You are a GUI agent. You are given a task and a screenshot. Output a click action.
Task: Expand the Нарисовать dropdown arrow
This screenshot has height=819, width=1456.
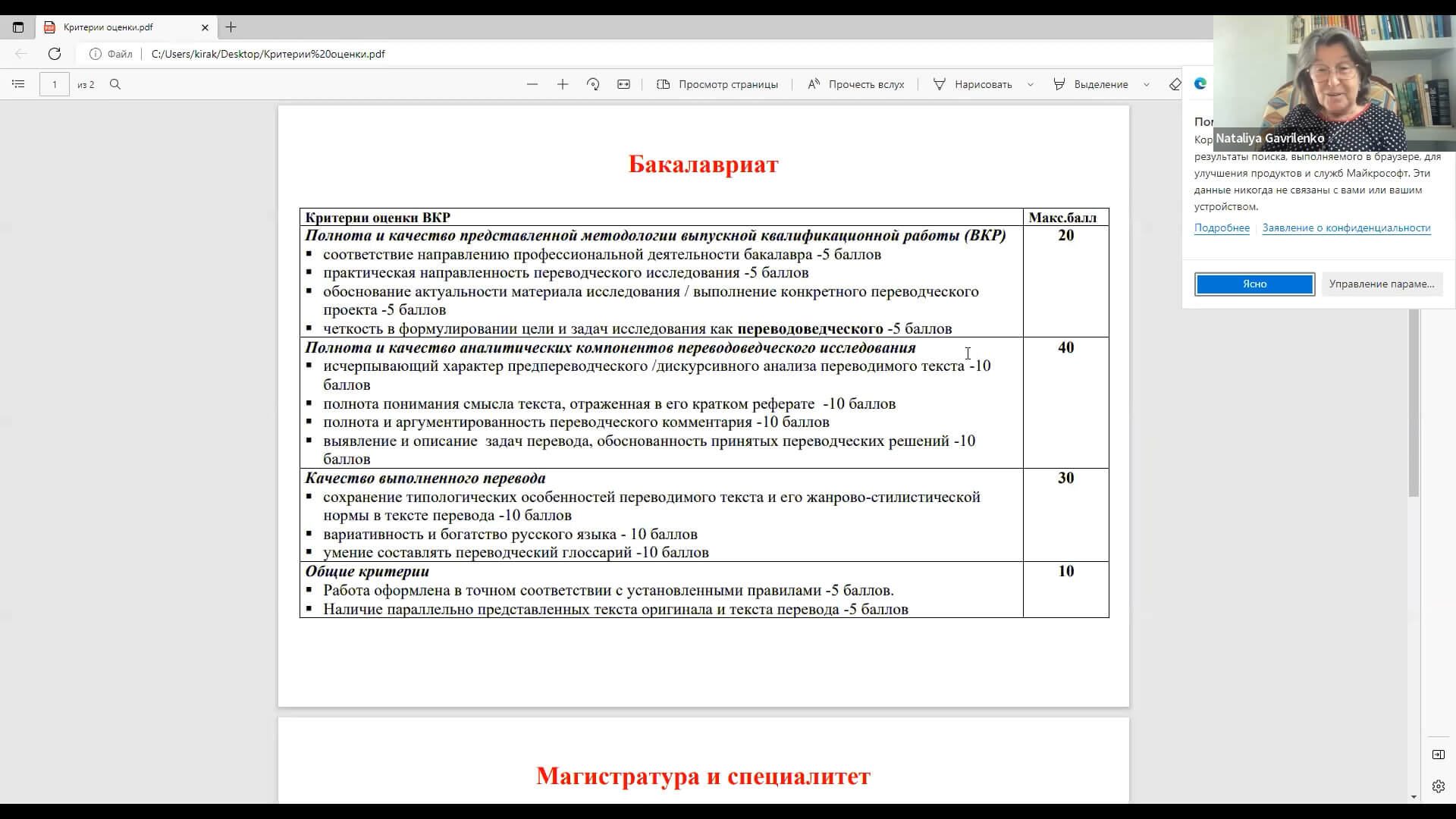pyautogui.click(x=1030, y=84)
